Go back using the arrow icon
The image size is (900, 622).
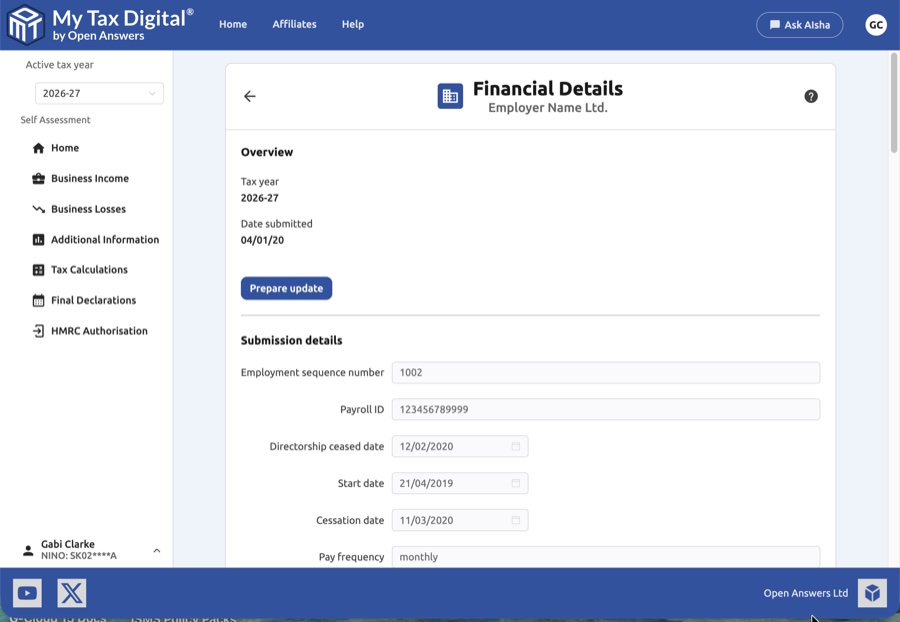tap(249, 96)
